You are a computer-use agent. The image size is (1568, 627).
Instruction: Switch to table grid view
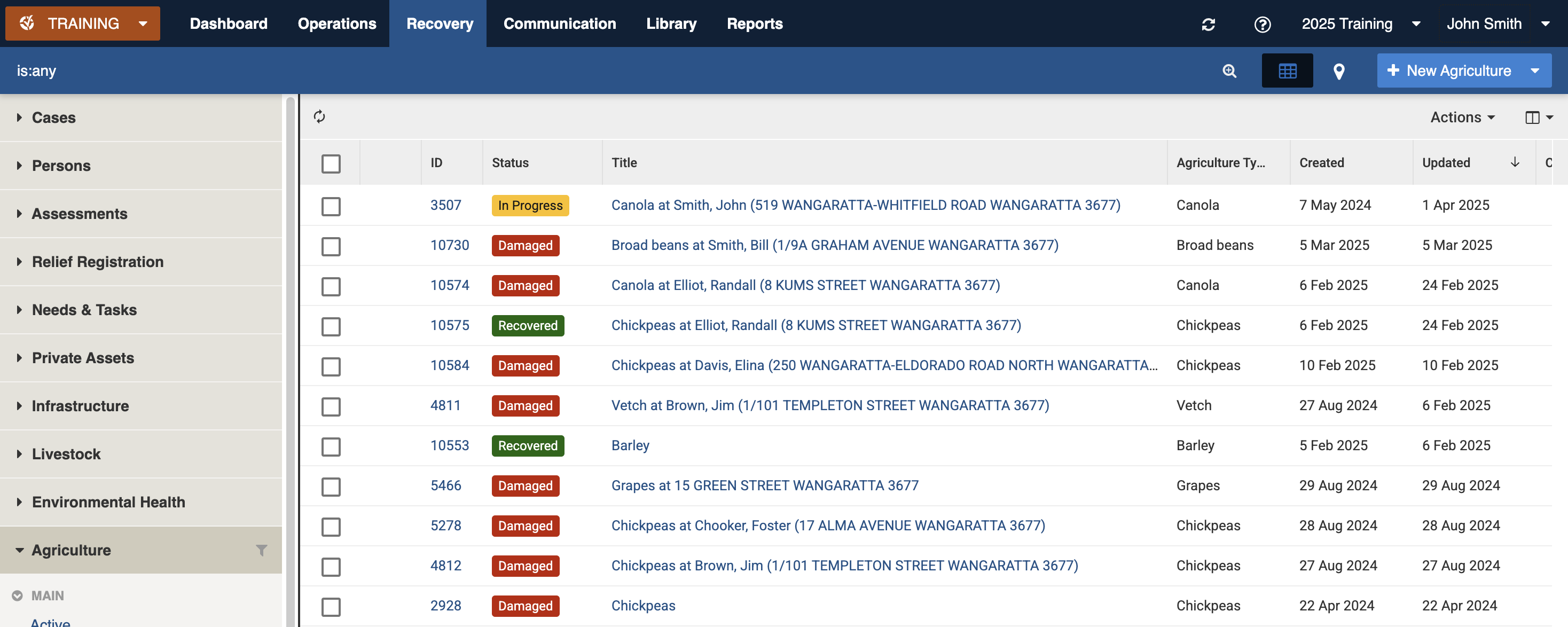point(1287,70)
